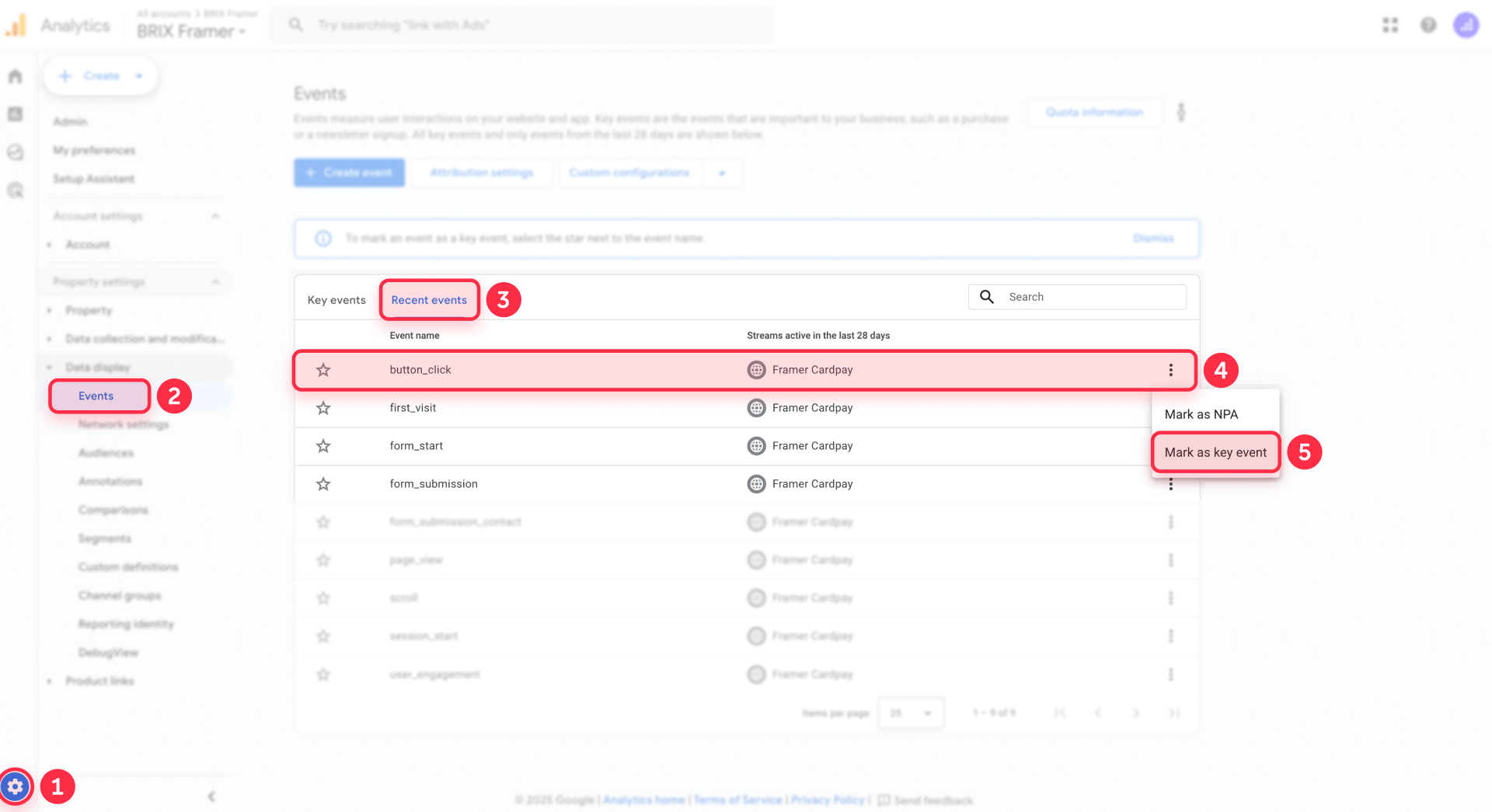Collapse the Account settings section
Viewport: 1492px width, 812px height.
(x=215, y=216)
